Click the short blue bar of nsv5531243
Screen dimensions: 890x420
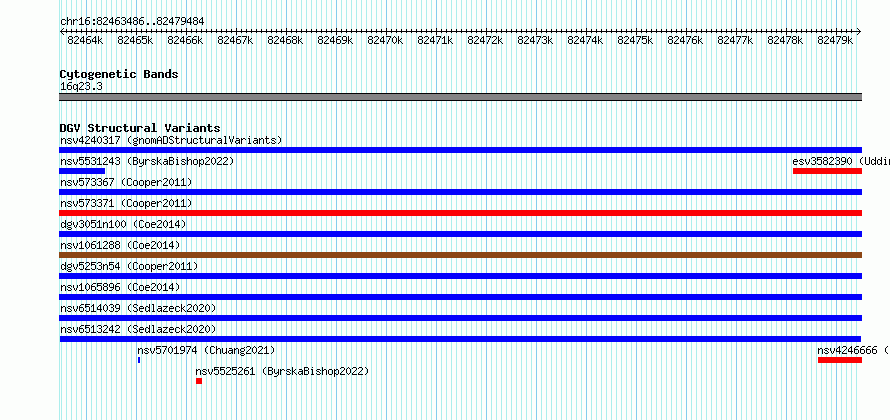coord(82,171)
